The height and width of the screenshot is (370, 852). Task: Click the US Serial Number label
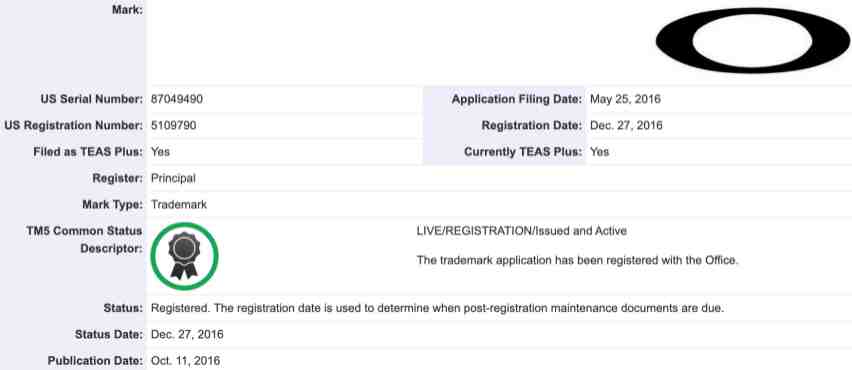pyautogui.click(x=92, y=99)
